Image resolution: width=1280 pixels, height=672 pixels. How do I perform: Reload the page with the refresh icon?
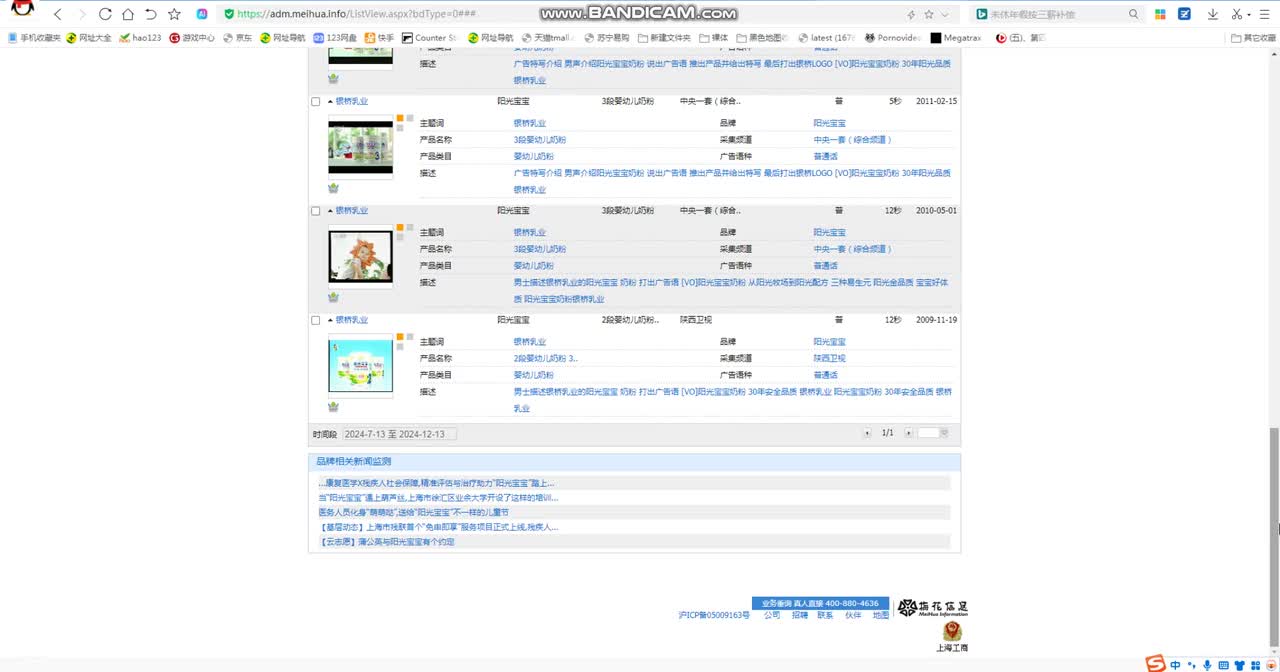105,14
